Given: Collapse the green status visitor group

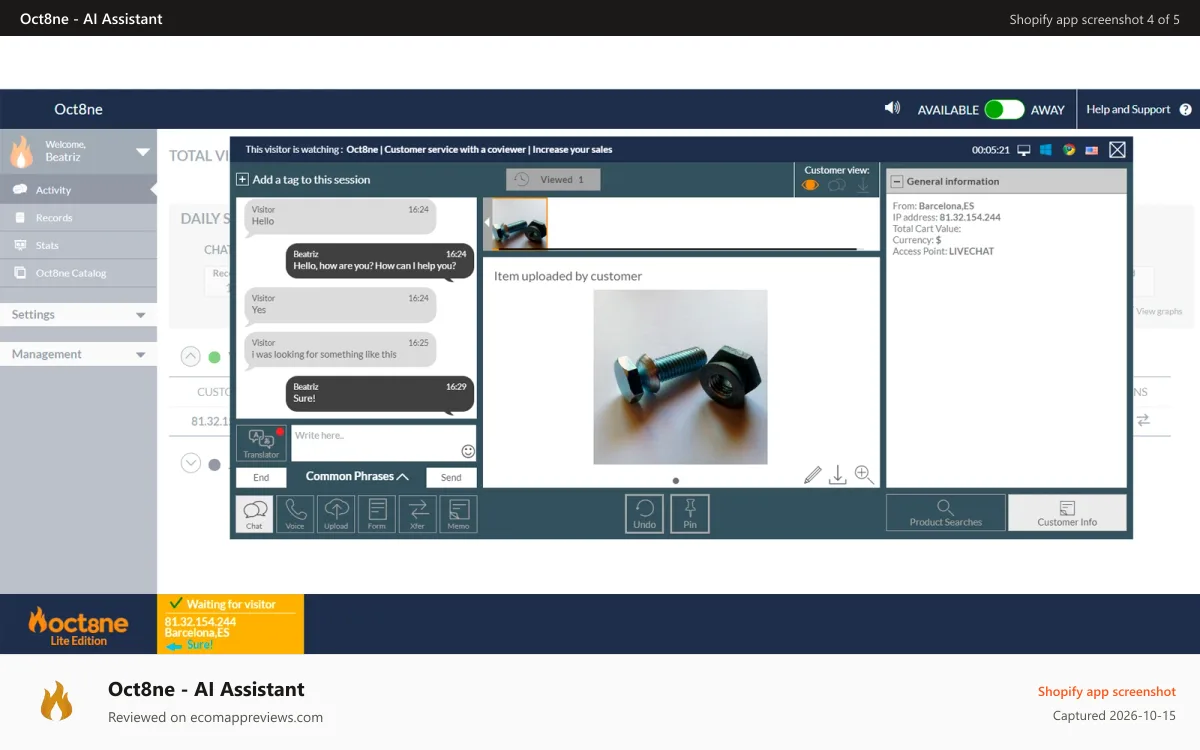Looking at the screenshot, I should (190, 356).
